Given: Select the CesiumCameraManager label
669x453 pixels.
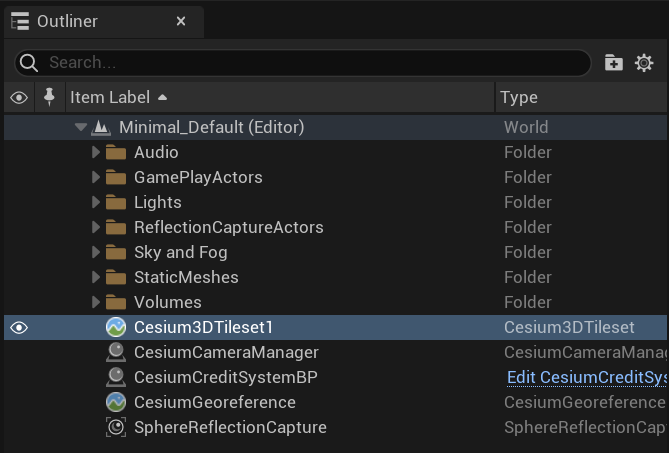Looking at the screenshot, I should click(227, 353).
